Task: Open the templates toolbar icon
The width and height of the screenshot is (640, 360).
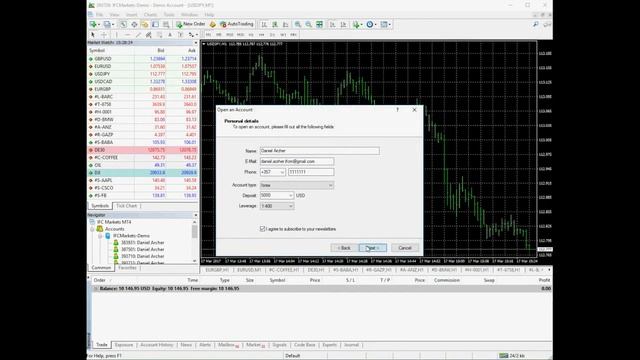Action: [385, 24]
